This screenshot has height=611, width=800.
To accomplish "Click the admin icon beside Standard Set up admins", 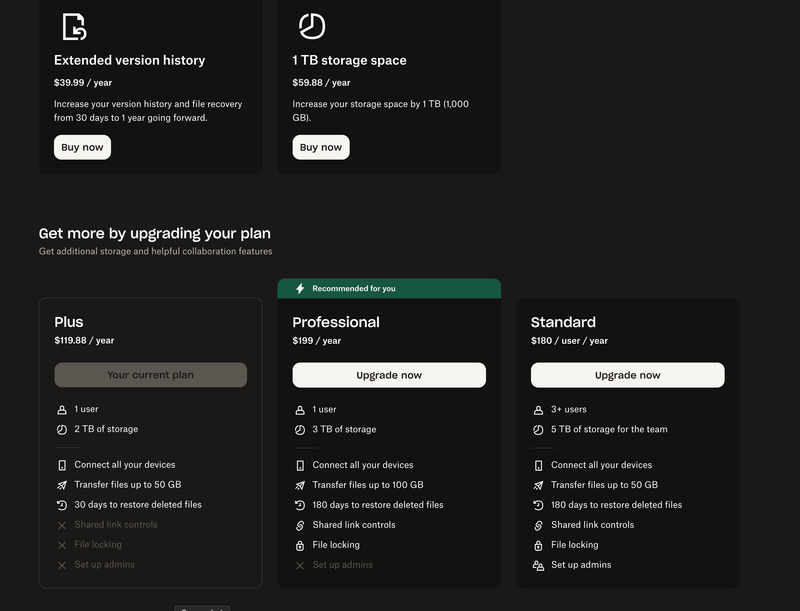I will pyautogui.click(x=539, y=566).
